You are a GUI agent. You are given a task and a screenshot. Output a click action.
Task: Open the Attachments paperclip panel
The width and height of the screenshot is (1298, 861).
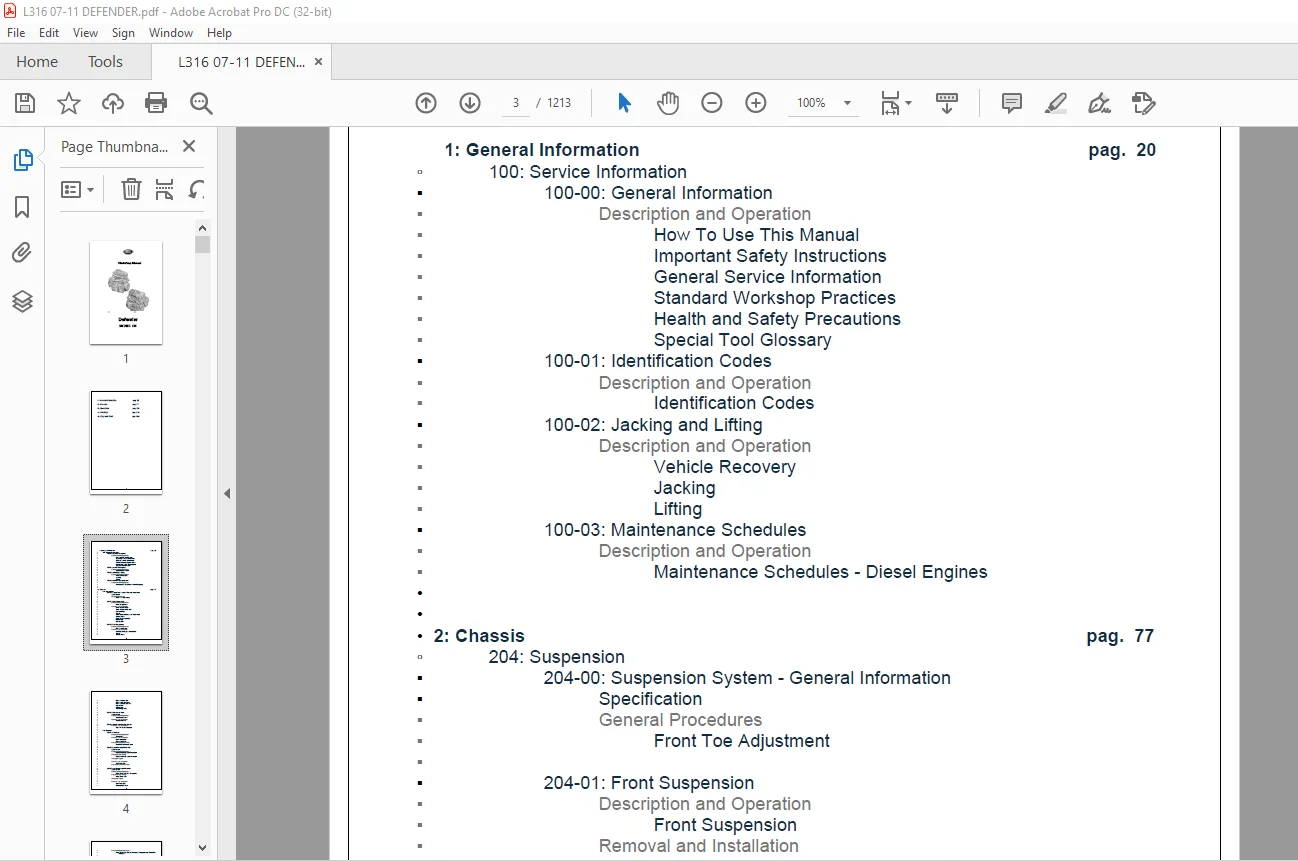22,253
